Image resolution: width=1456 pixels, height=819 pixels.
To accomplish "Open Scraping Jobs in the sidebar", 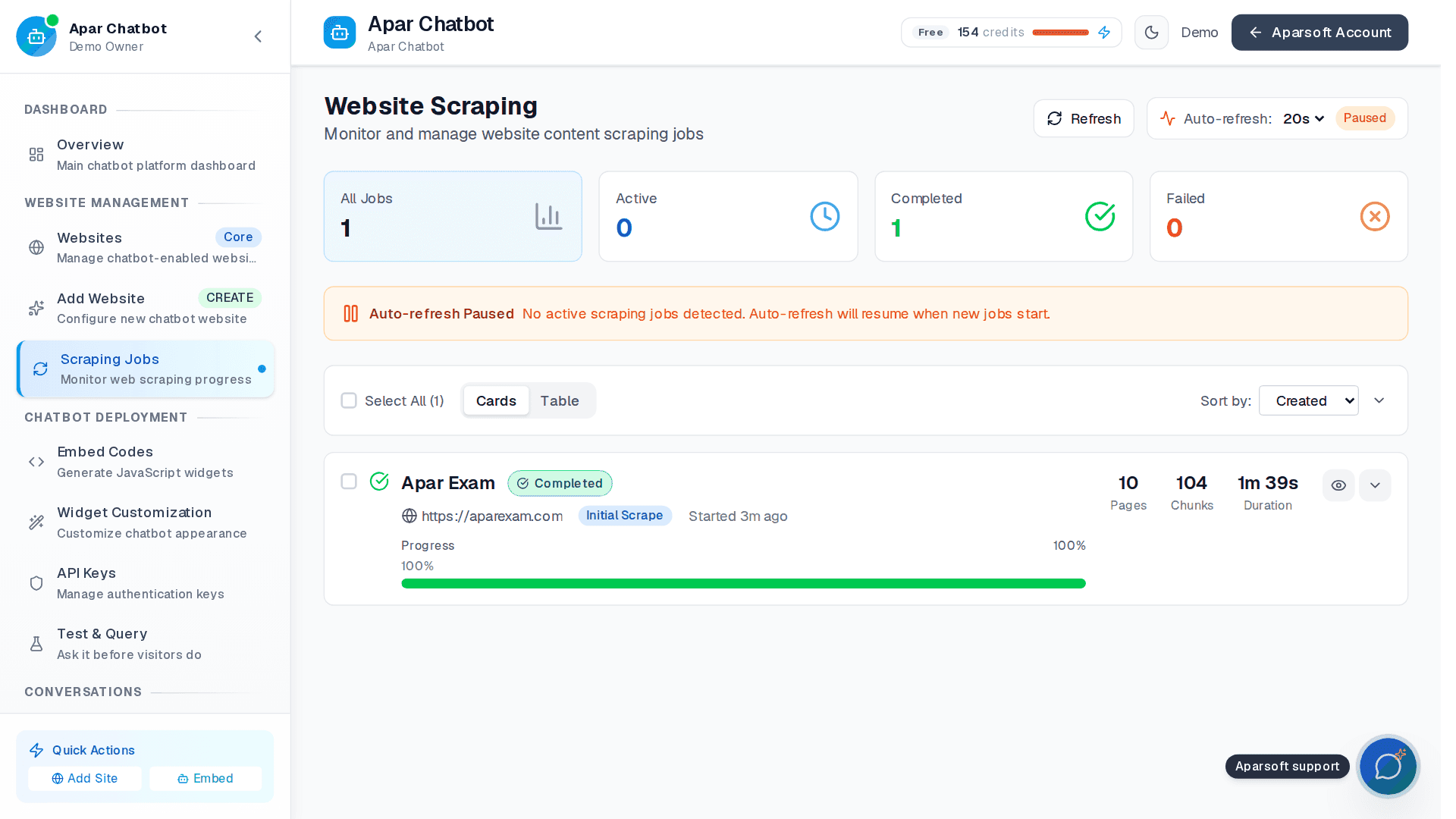I will pos(146,369).
